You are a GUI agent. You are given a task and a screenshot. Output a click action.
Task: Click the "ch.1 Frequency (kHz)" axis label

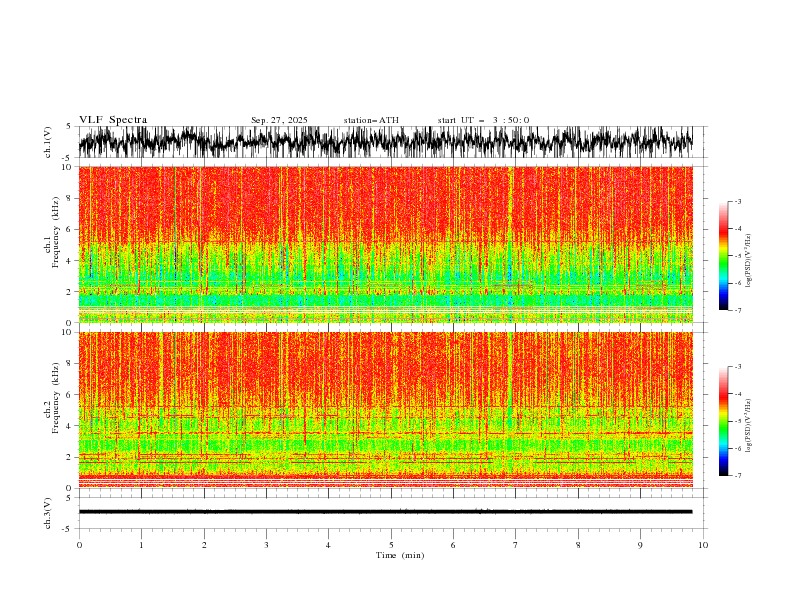click(52, 233)
